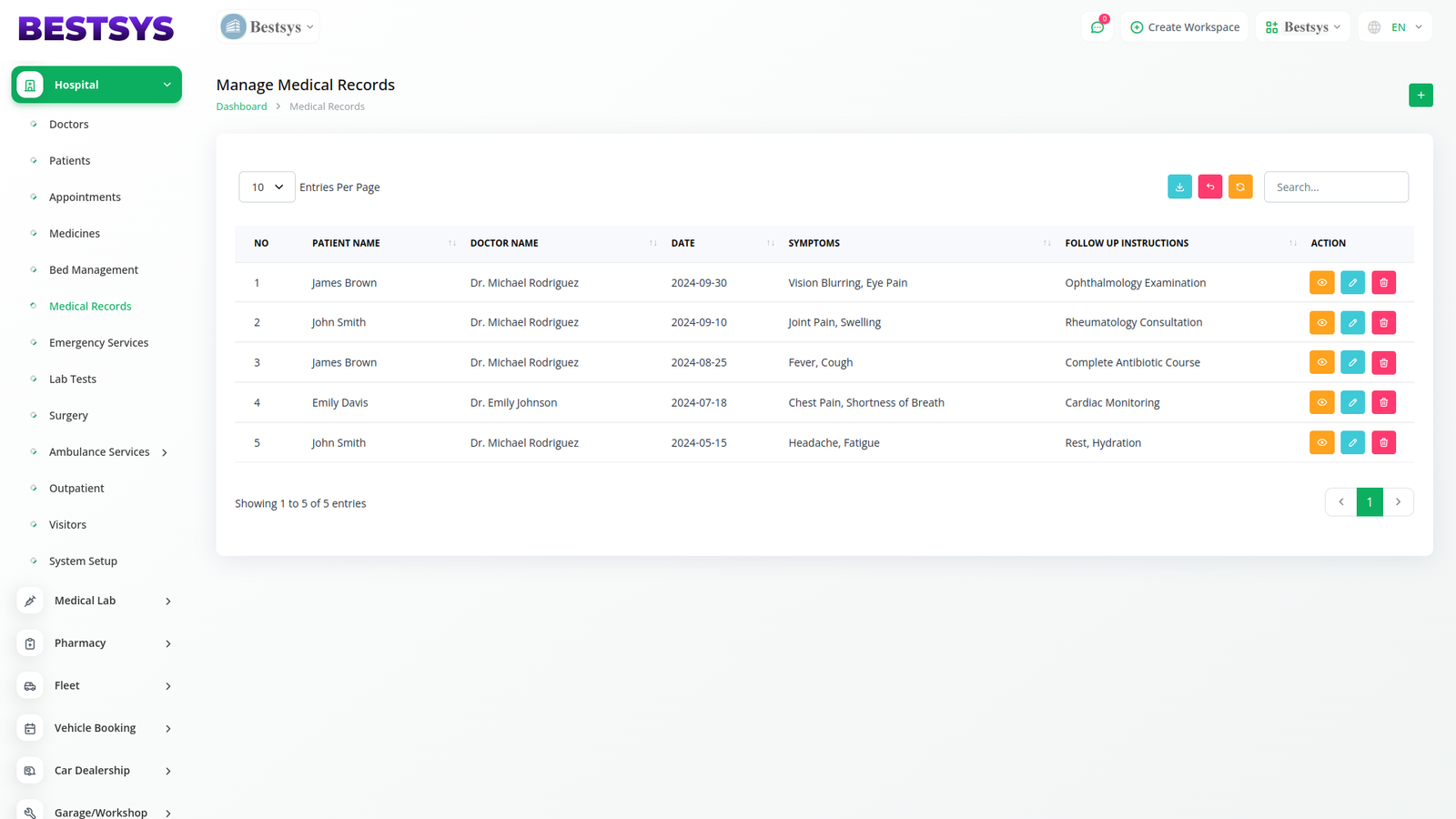This screenshot has width=1456, height=819.
Task: Open the EN language dropdown
Action: [1396, 27]
